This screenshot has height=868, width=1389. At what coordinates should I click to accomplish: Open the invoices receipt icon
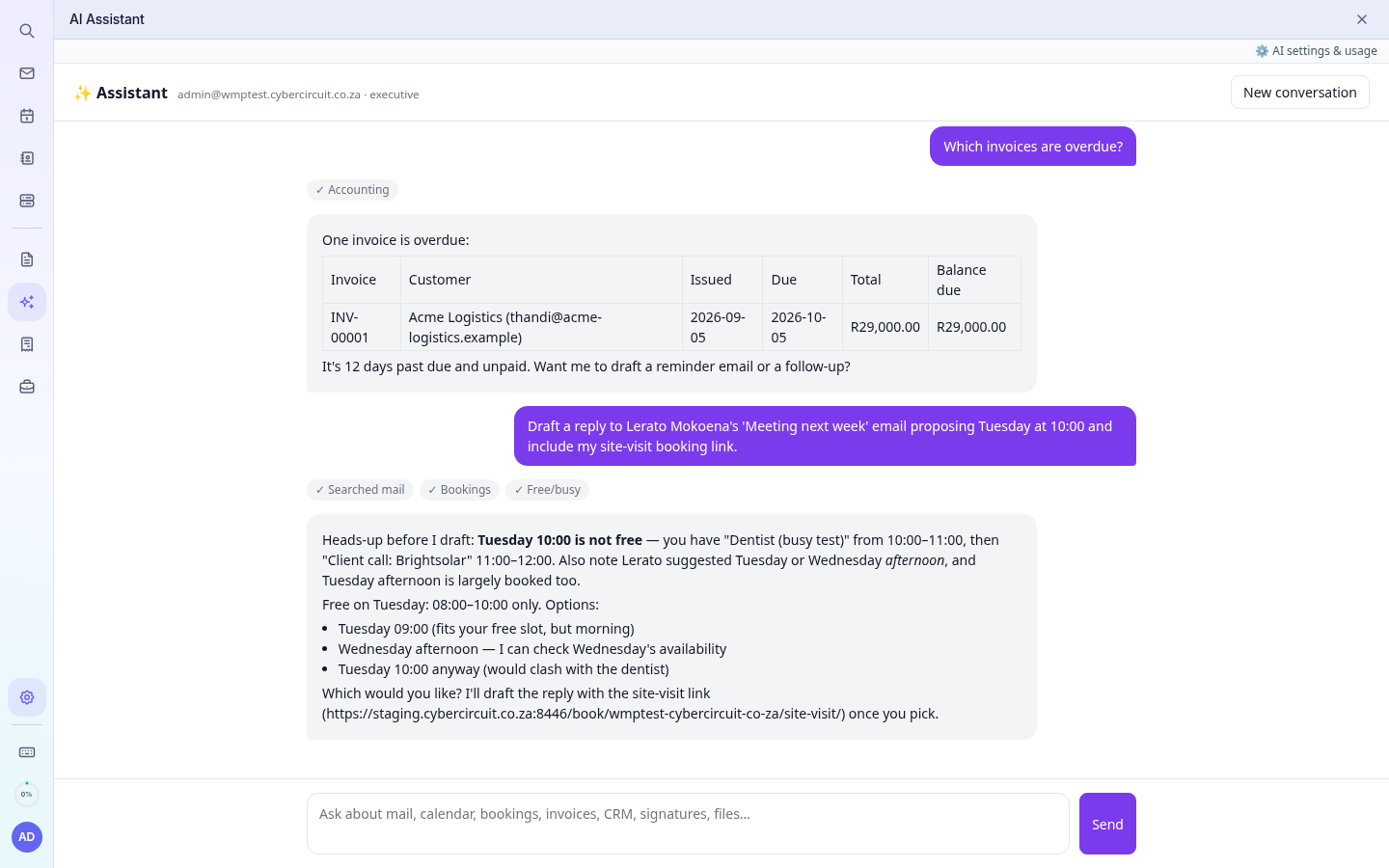tap(27, 344)
